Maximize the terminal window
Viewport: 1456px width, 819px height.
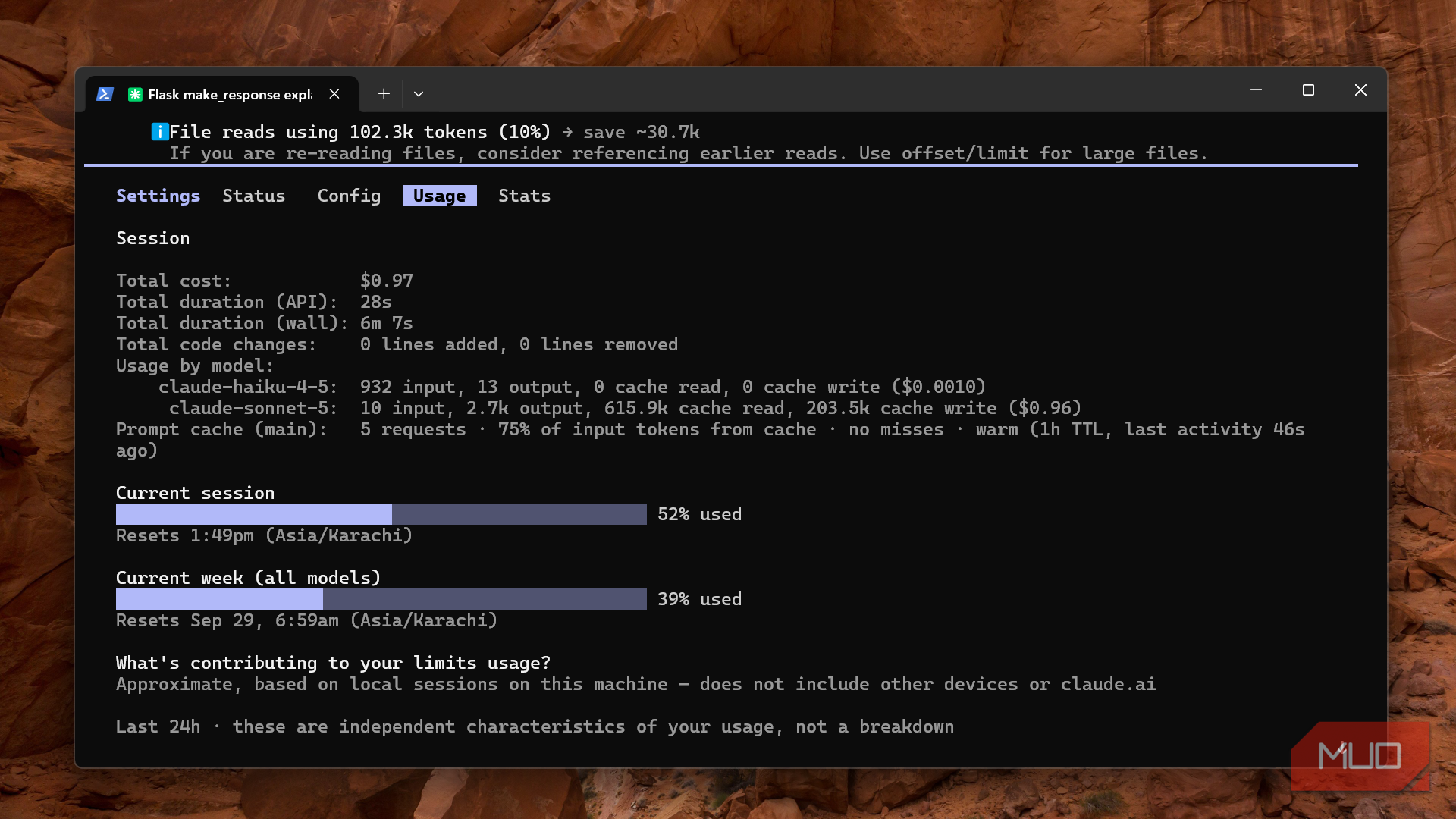click(1308, 90)
